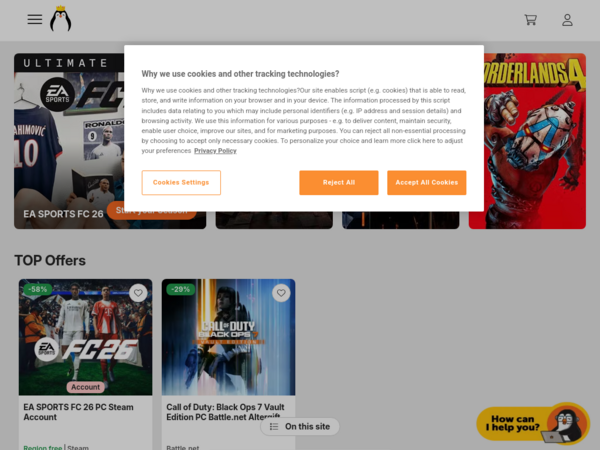600x450 pixels.
Task: Open the user account icon
Action: click(x=567, y=20)
